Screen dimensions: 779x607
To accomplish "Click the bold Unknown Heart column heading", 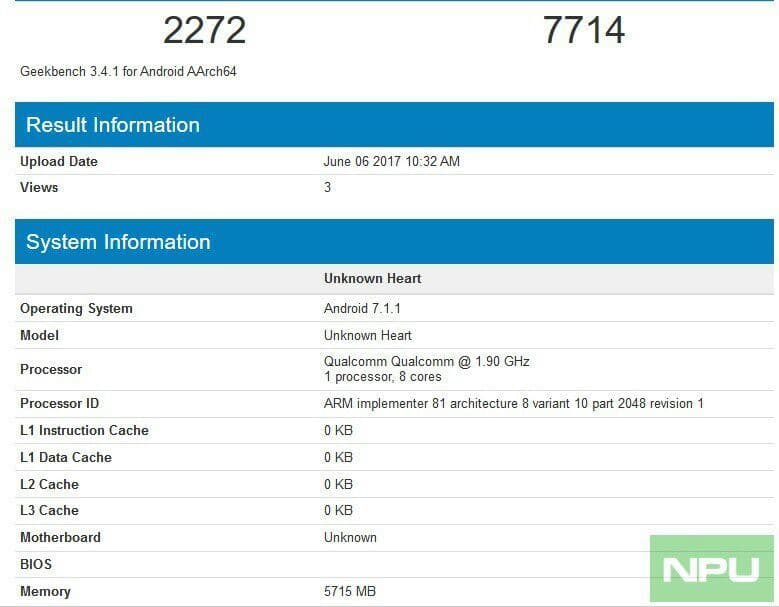I will [x=373, y=279].
